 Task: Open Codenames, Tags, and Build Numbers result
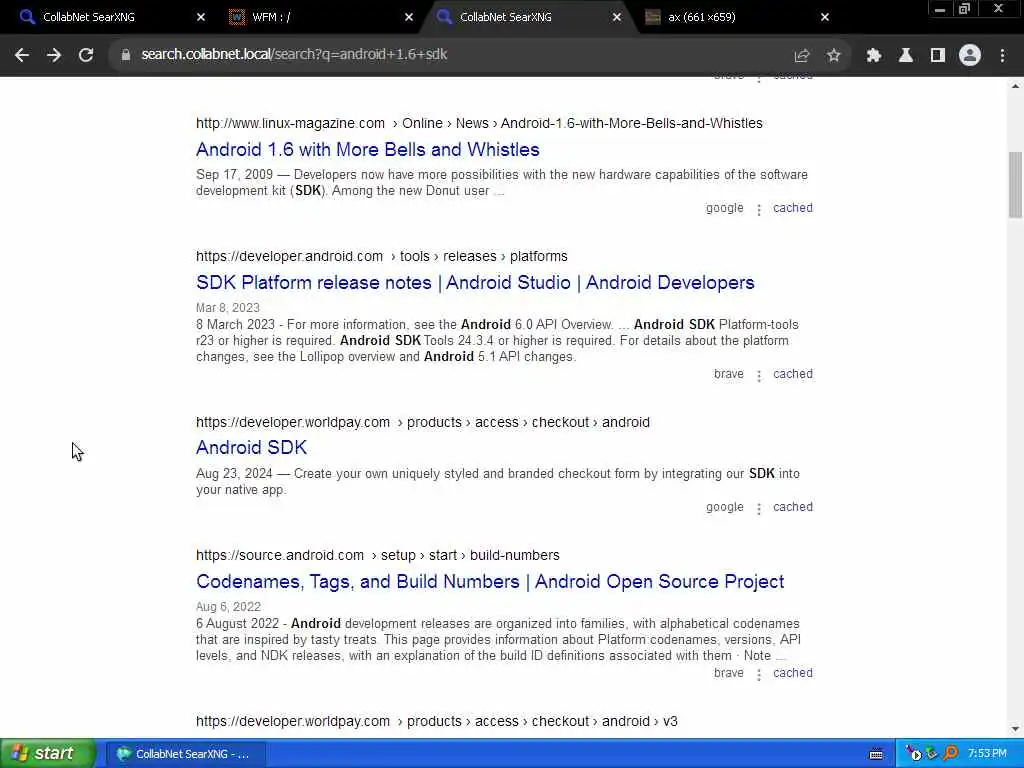coord(490,581)
